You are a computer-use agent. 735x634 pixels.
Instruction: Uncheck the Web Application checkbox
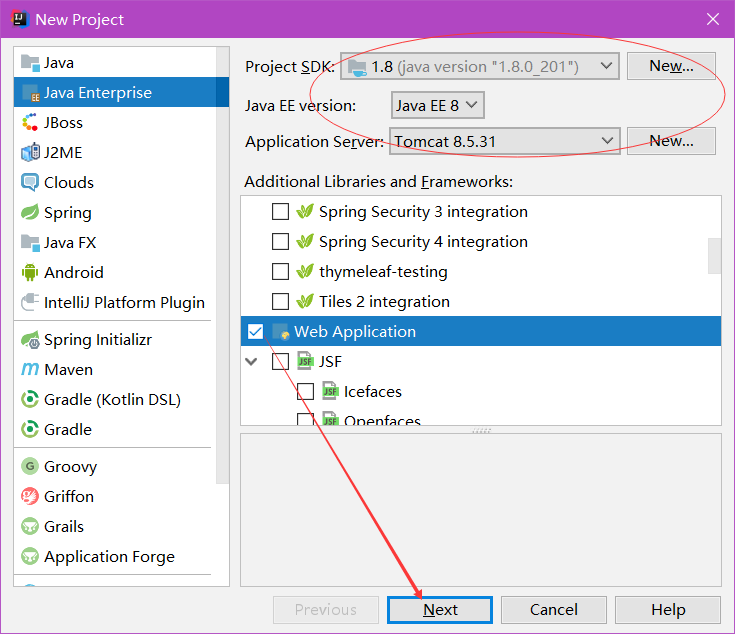pos(255,332)
